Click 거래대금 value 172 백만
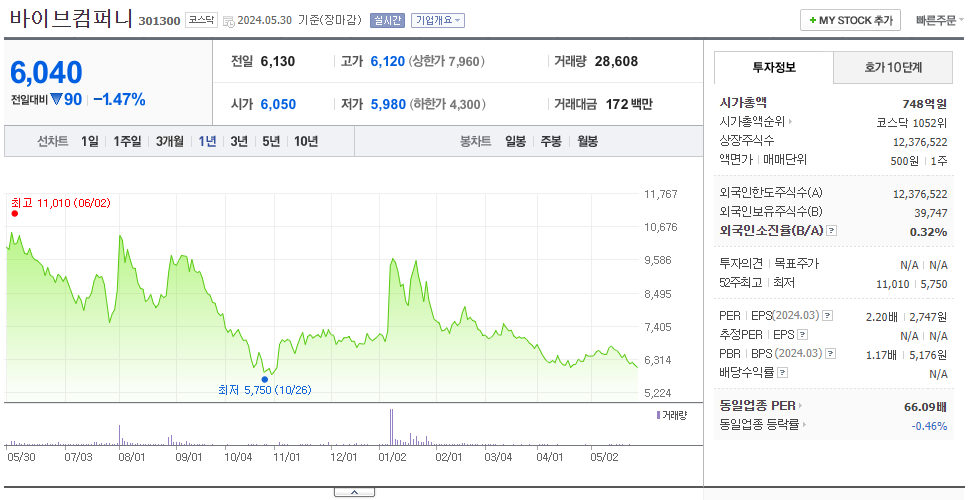 click(x=628, y=104)
